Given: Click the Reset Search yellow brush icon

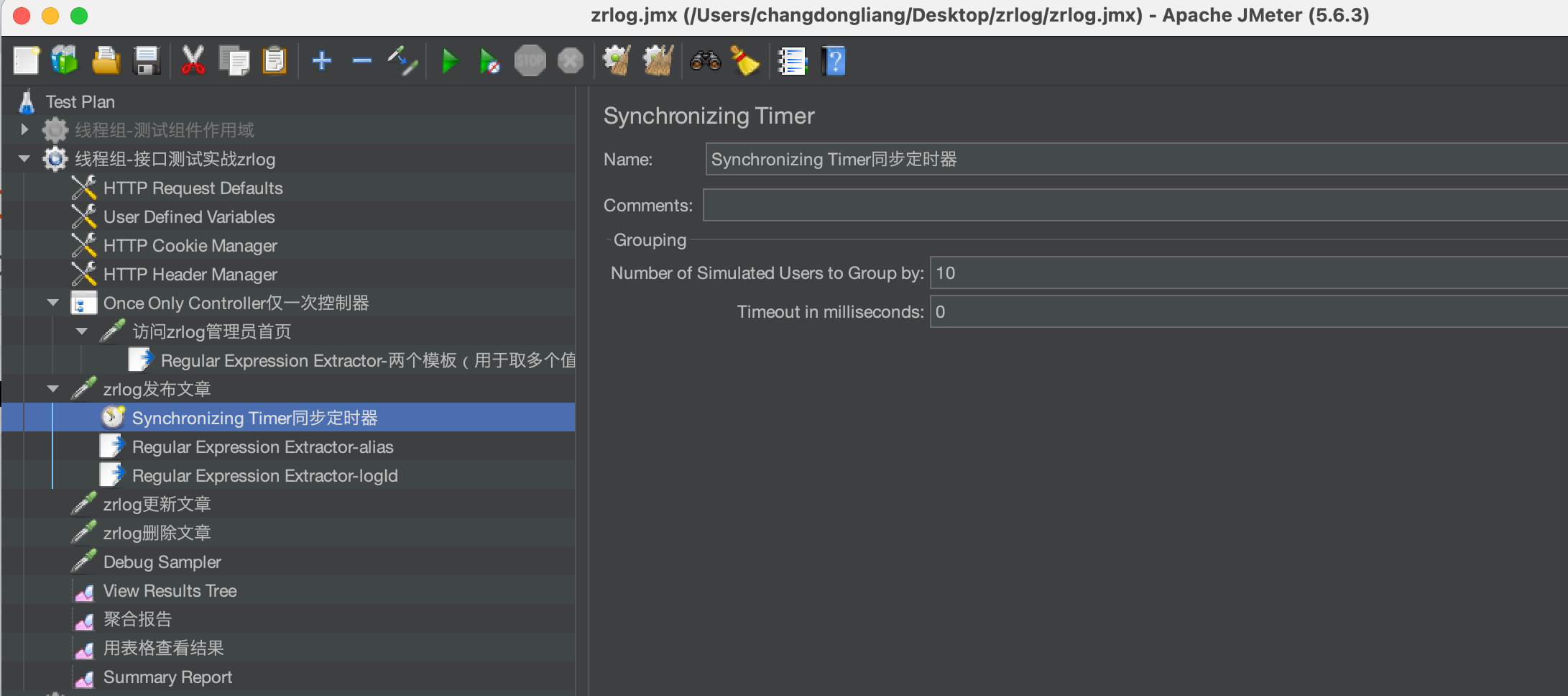Looking at the screenshot, I should click(x=745, y=60).
